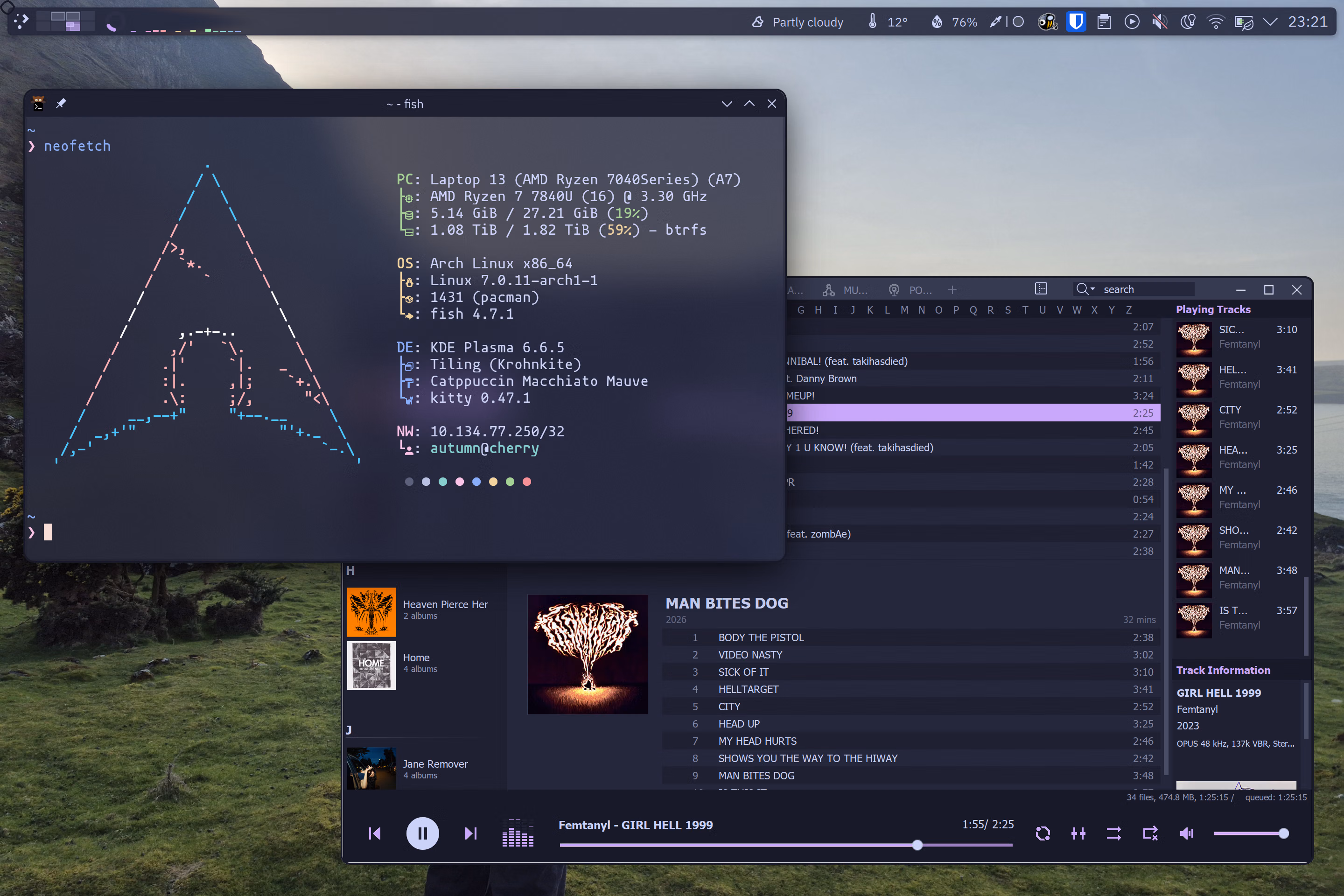
Task: Open power and battery tray icon
Action: [x=1243, y=22]
